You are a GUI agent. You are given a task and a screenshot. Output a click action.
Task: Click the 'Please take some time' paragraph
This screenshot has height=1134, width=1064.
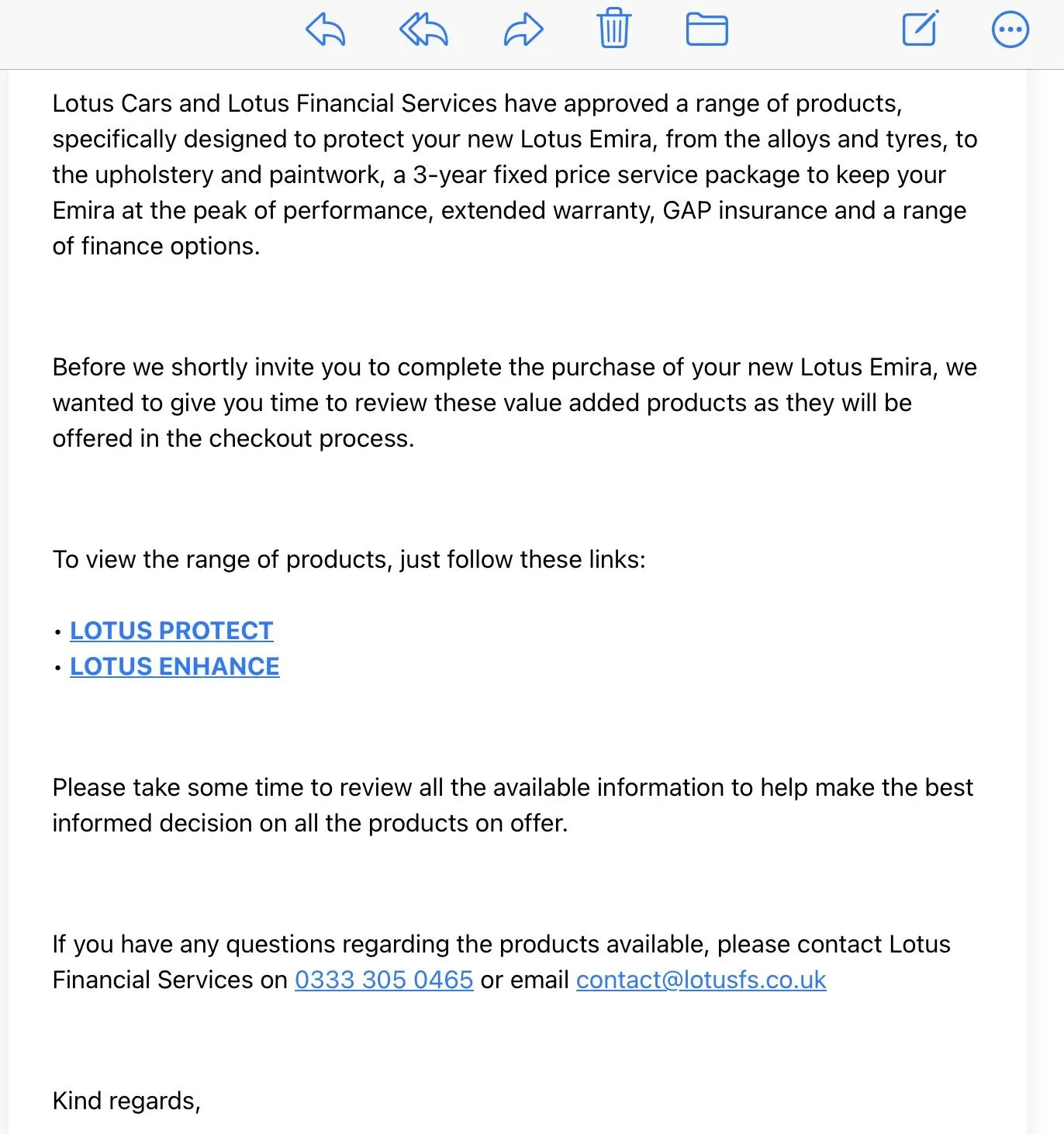point(513,805)
